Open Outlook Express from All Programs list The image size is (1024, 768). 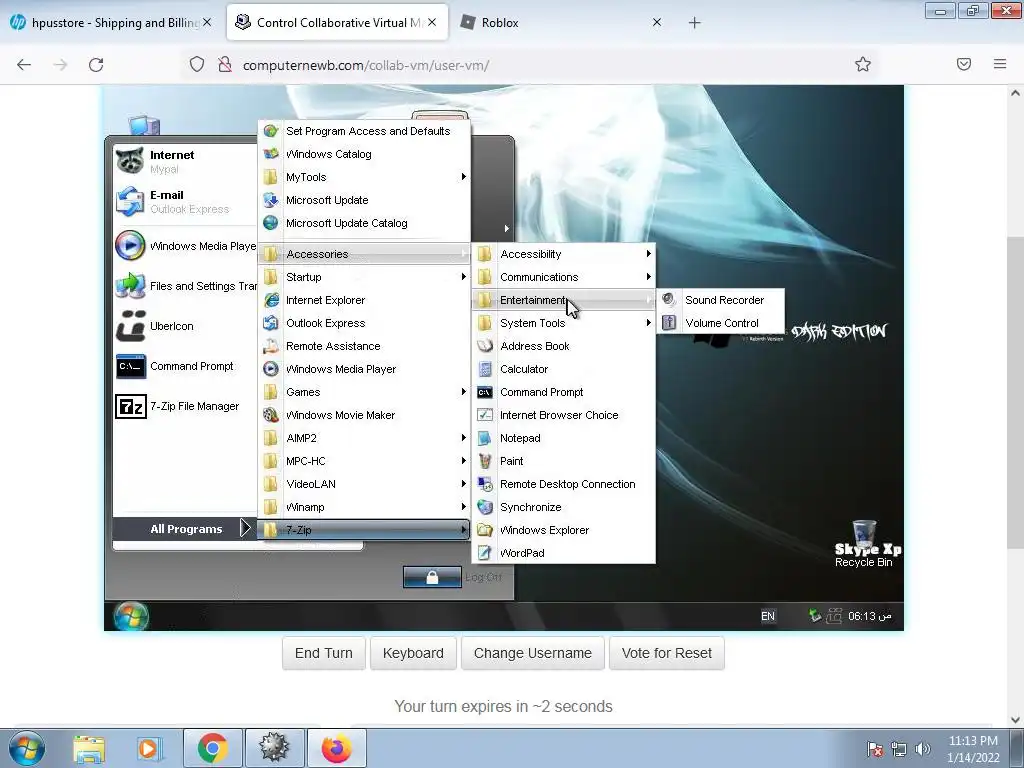(364, 323)
